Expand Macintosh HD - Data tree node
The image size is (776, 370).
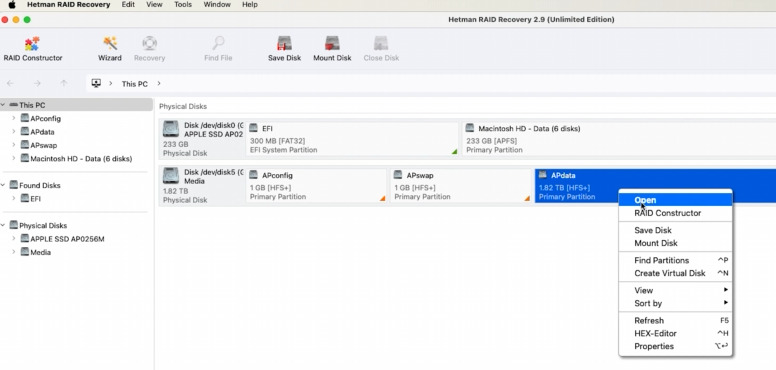pos(14,158)
